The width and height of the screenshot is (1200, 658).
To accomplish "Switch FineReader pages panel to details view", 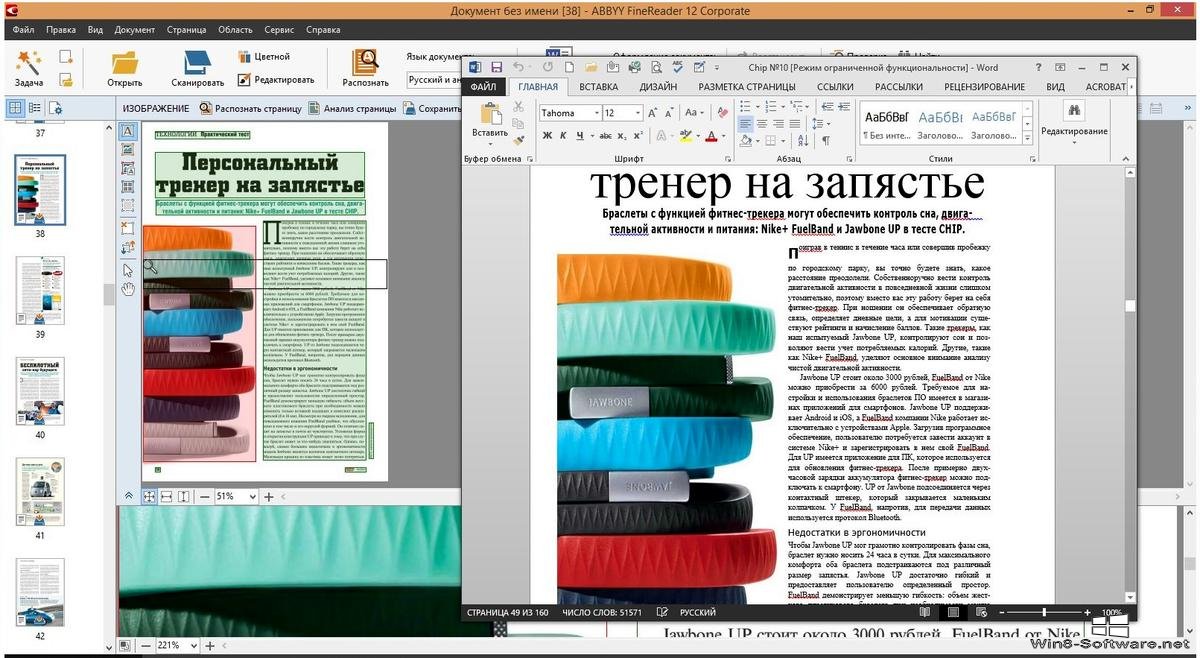I will point(36,108).
